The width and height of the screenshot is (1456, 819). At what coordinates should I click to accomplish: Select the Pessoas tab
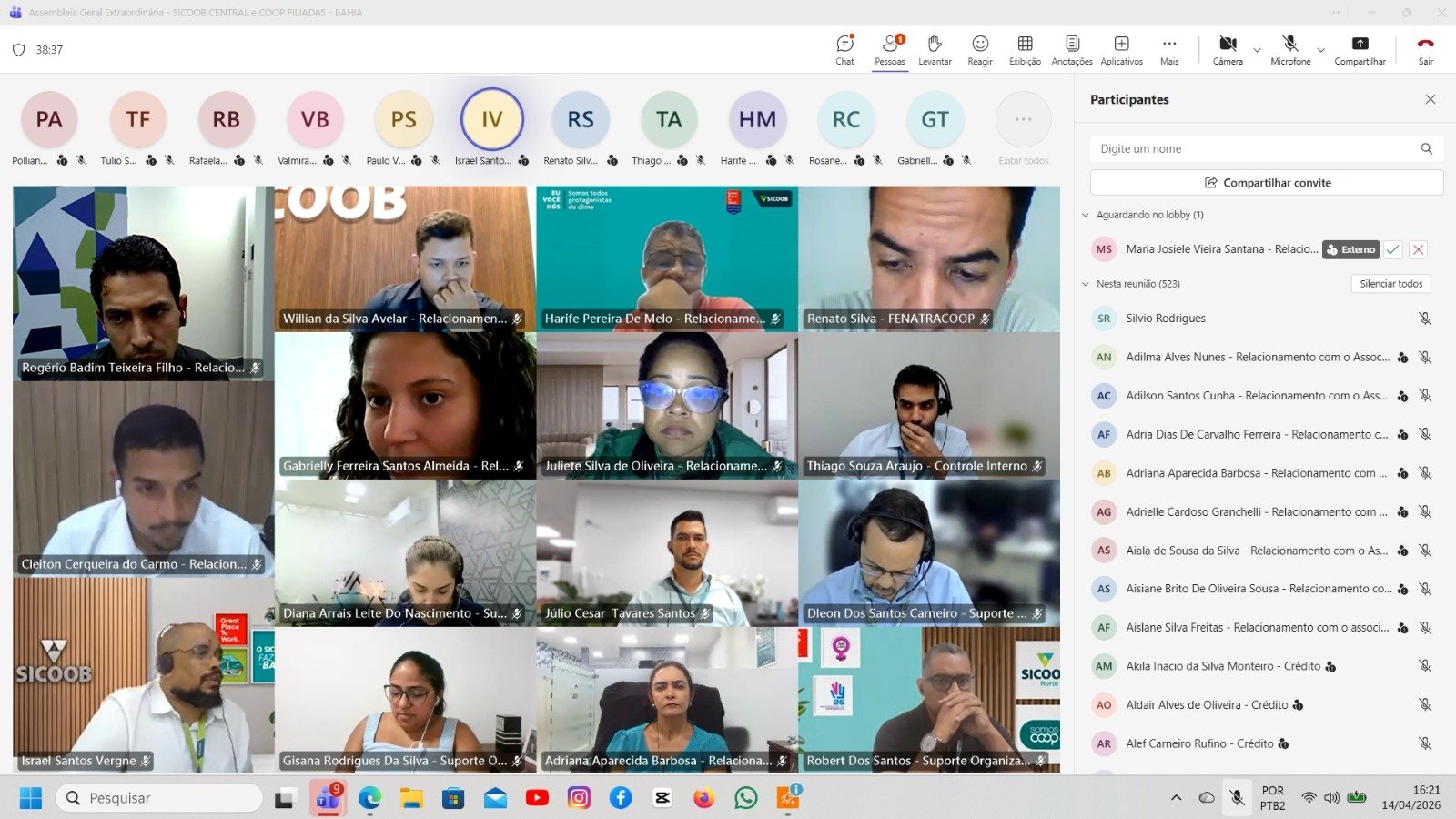(x=890, y=49)
